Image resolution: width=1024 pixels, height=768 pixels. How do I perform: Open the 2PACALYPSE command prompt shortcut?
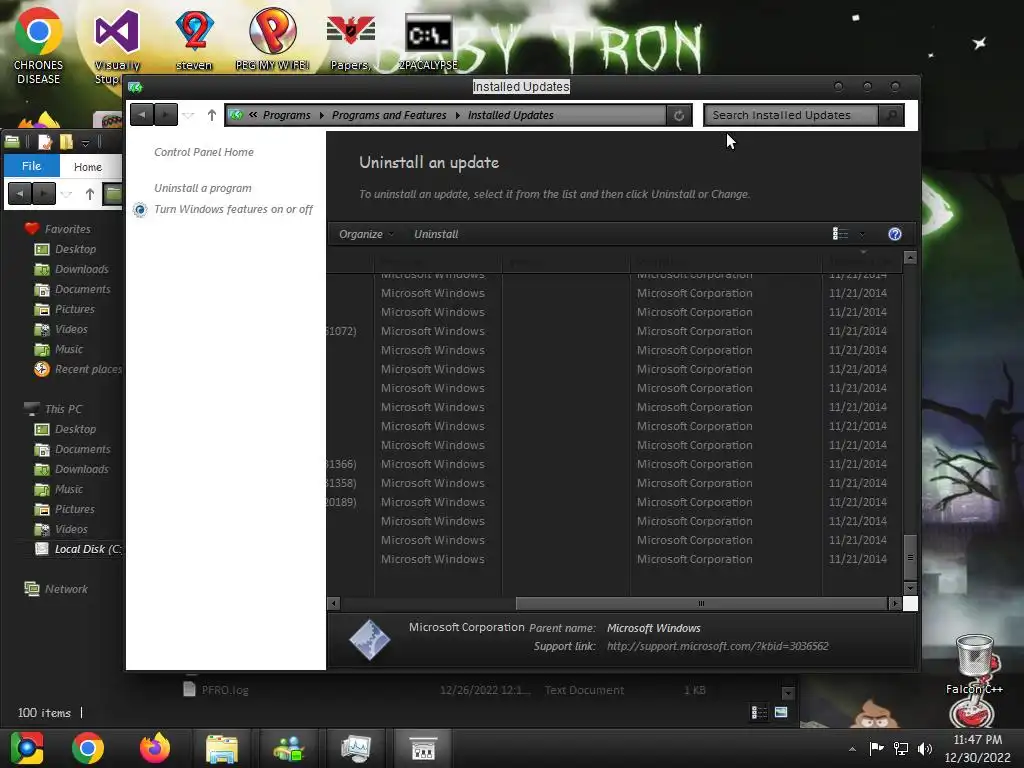(428, 42)
